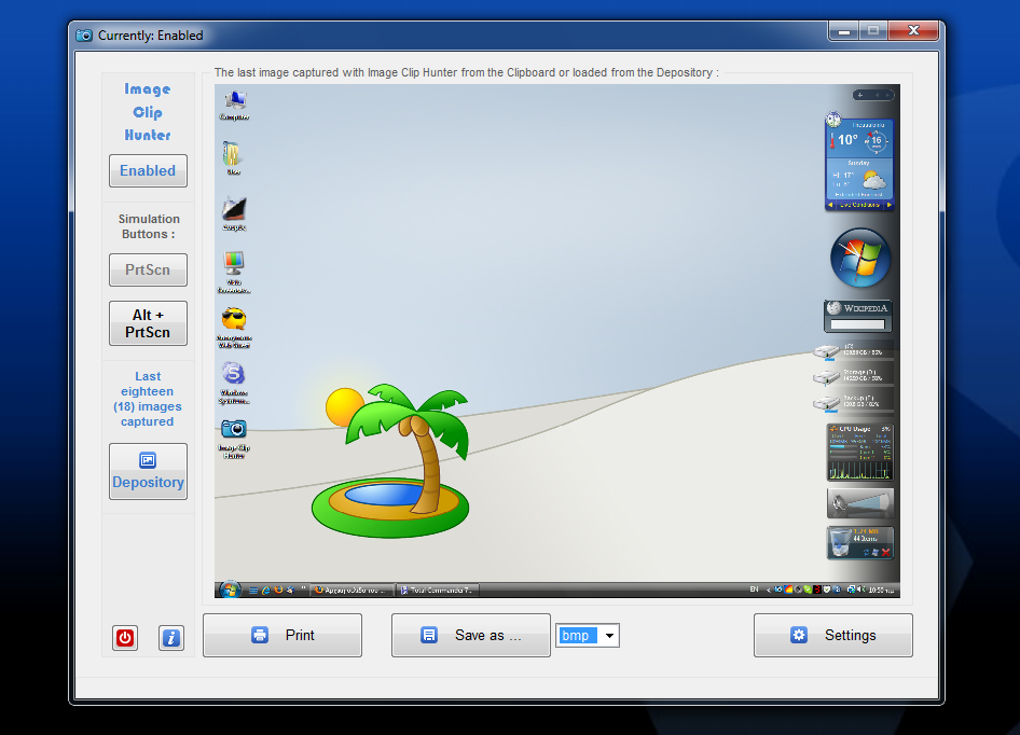
Task: Click the gear icon on Settings button
Action: (799, 635)
